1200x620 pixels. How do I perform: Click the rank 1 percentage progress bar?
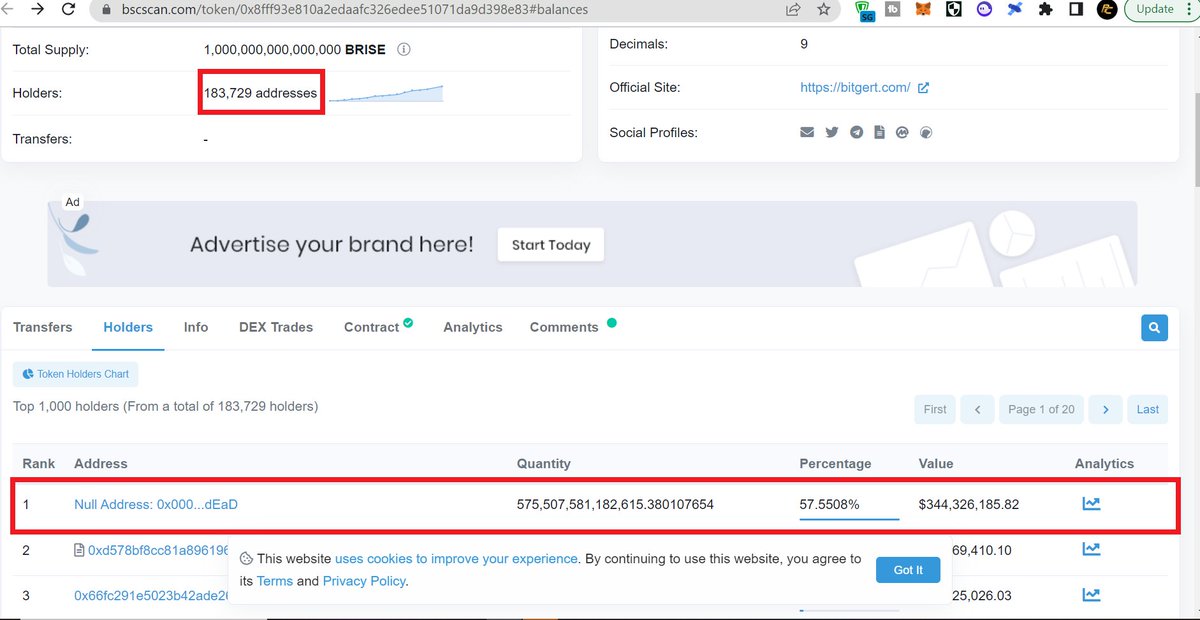point(849,518)
